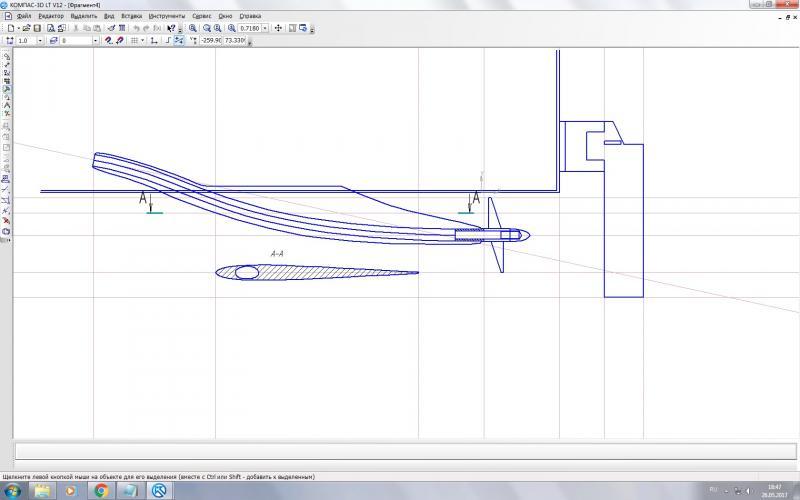Toggle orthogonal drawing mode
Viewport: 800px width, 500px height.
click(x=153, y=41)
